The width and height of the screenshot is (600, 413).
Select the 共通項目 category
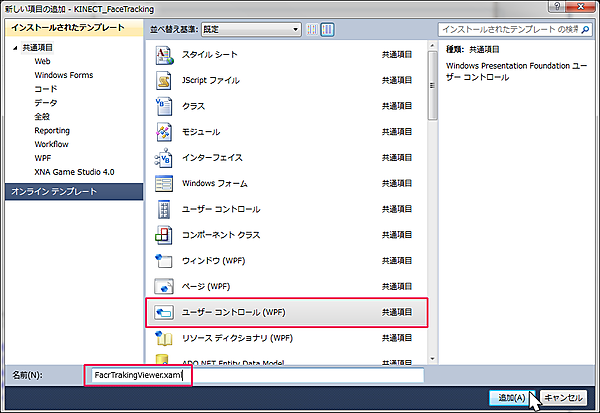(38, 47)
